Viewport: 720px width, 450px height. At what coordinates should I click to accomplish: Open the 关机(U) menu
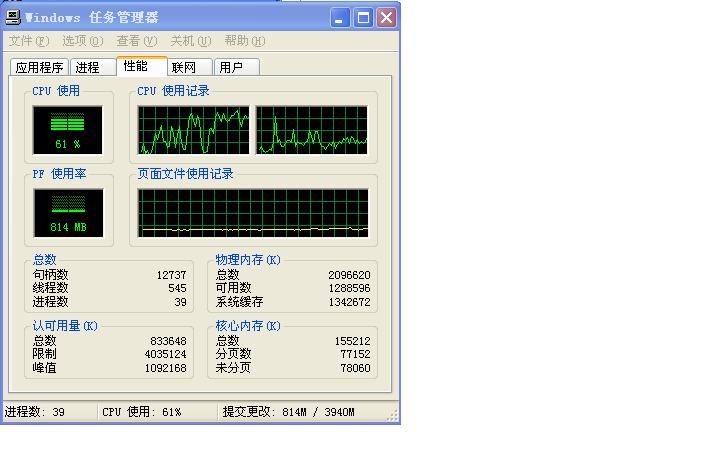point(191,41)
